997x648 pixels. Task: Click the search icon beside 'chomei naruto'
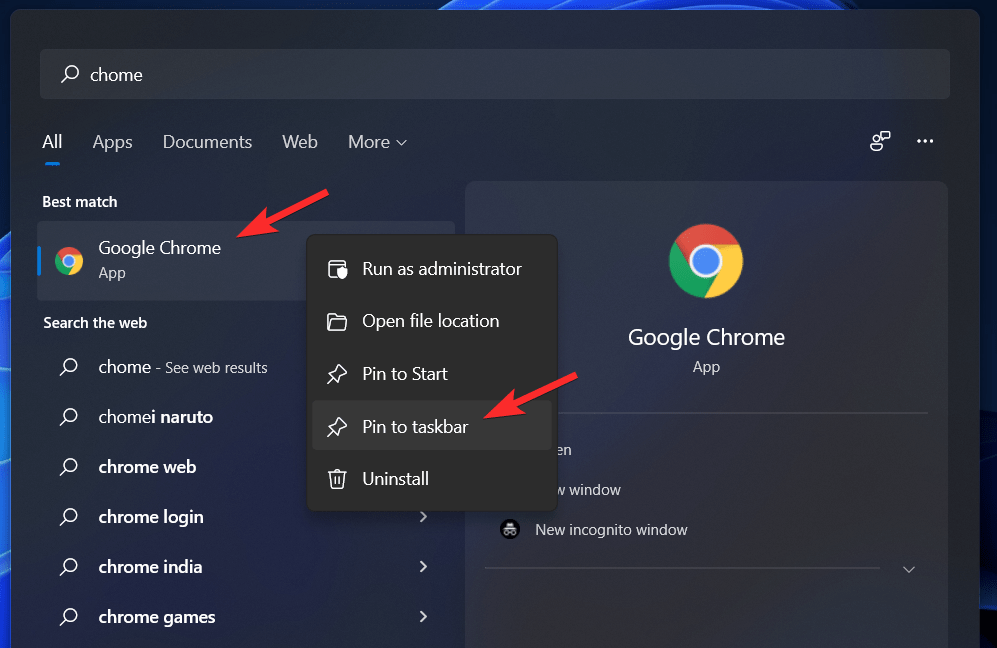coord(69,417)
